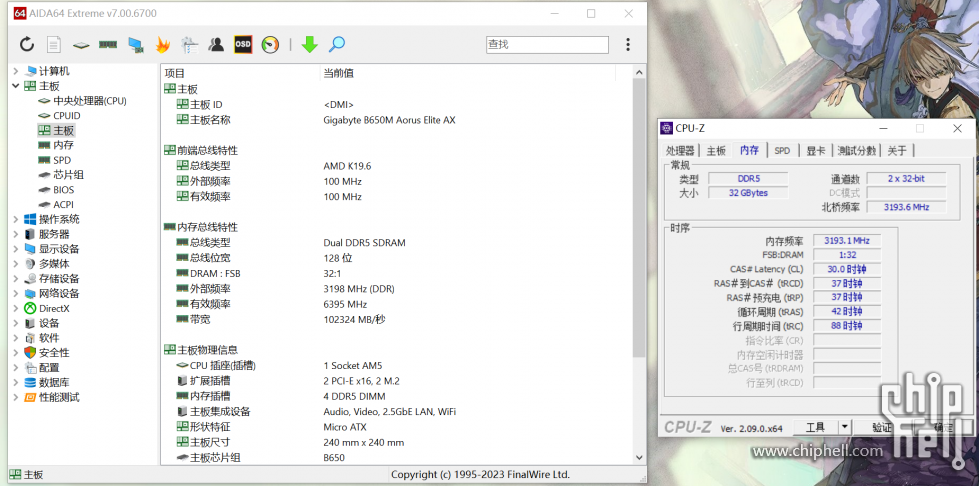Switch to 关于 tab in CPU-Z
This screenshot has height=486, width=979.
pyautogui.click(x=897, y=151)
